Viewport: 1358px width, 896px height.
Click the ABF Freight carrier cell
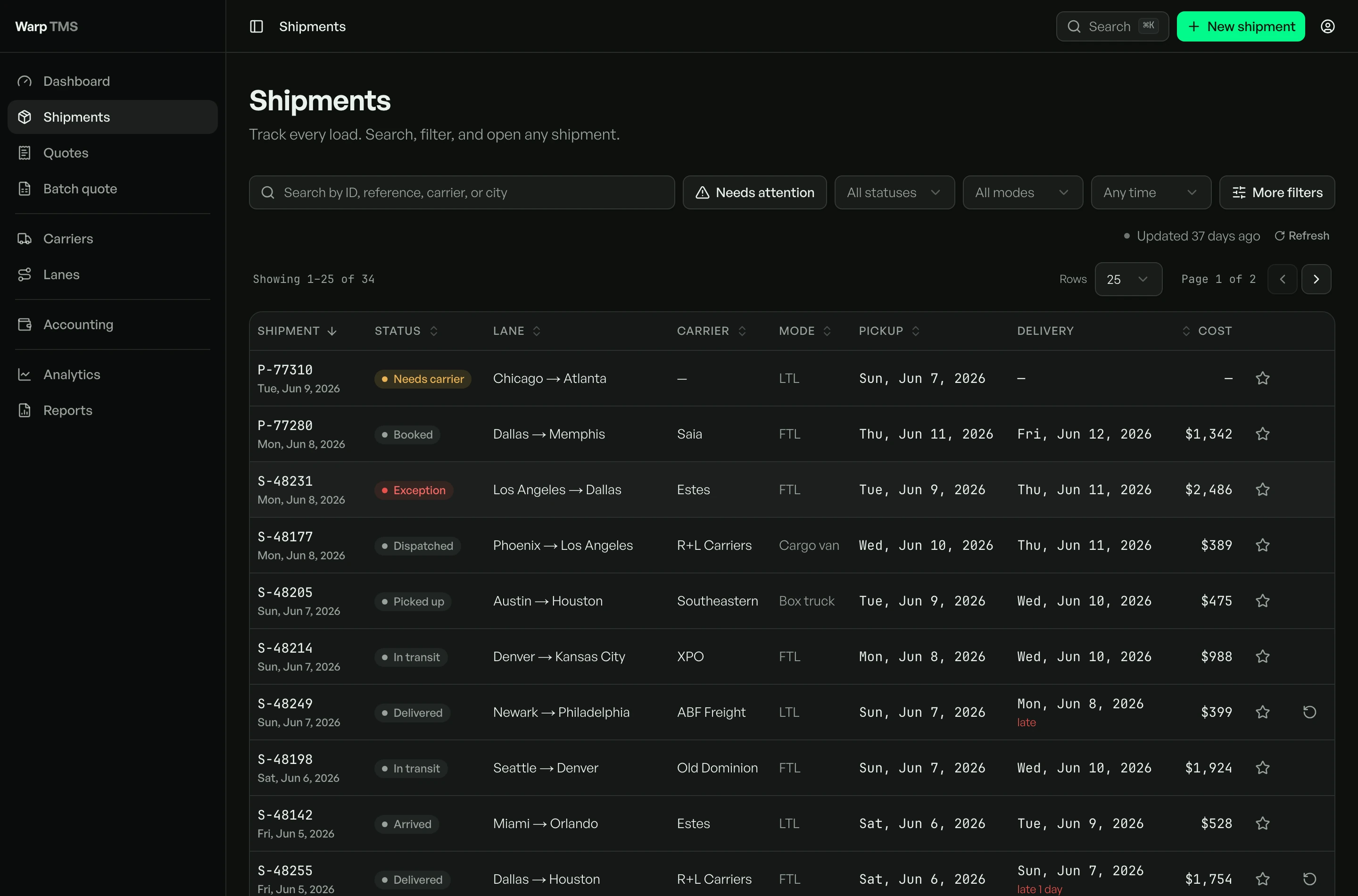(x=711, y=712)
